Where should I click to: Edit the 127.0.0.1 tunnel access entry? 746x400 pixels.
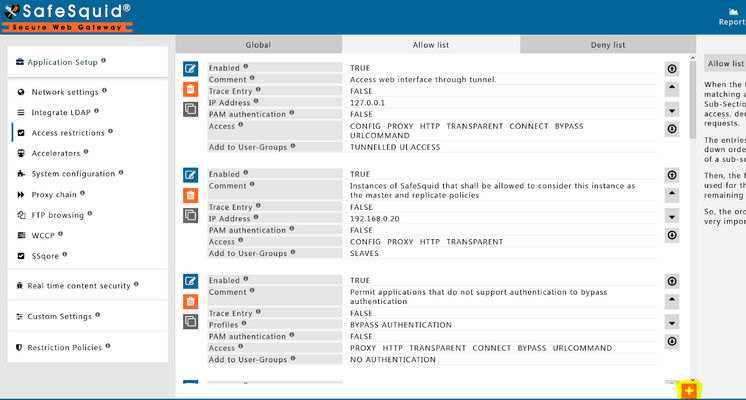190,69
